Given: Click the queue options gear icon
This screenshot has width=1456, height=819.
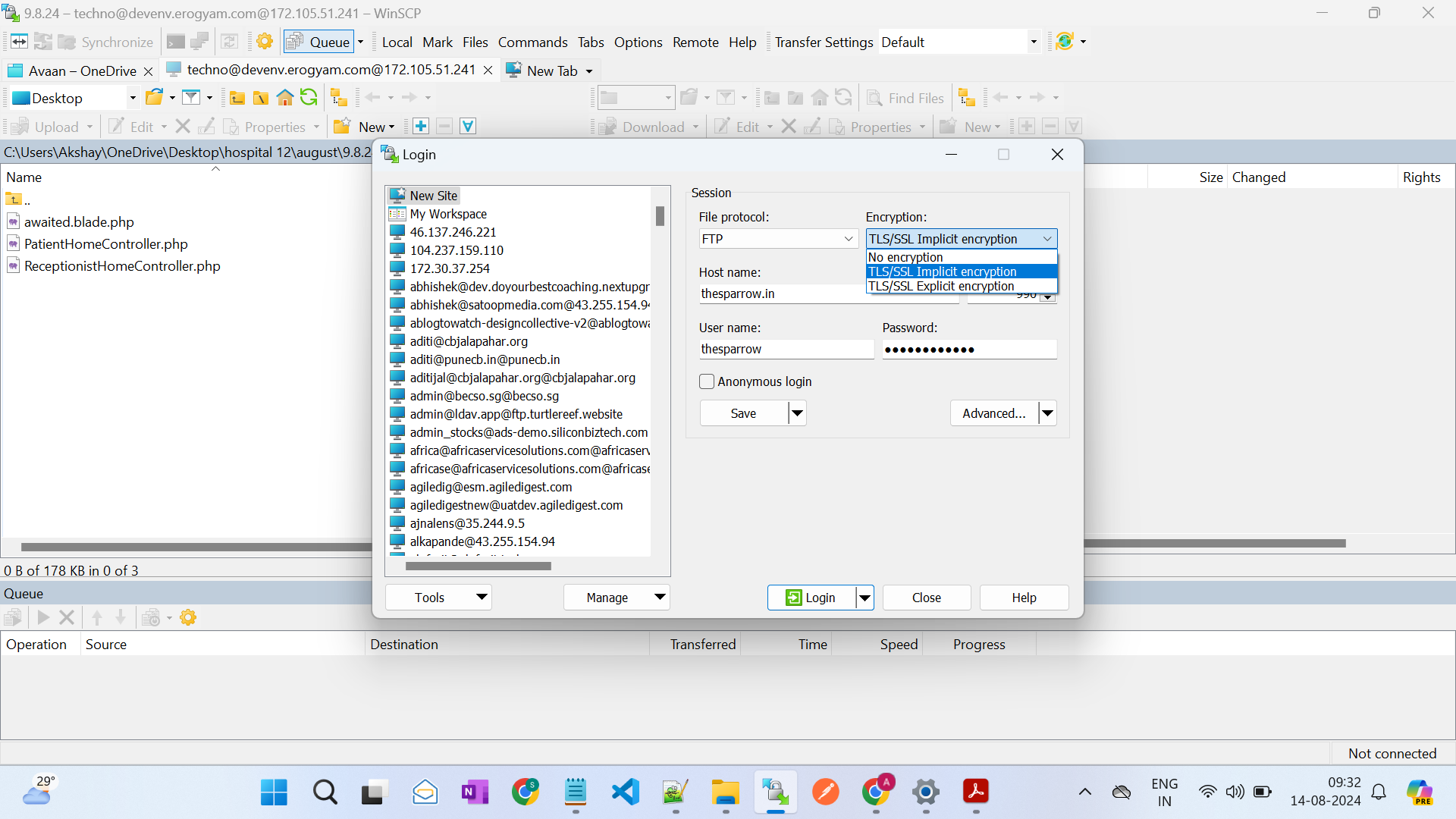Looking at the screenshot, I should pos(188,618).
